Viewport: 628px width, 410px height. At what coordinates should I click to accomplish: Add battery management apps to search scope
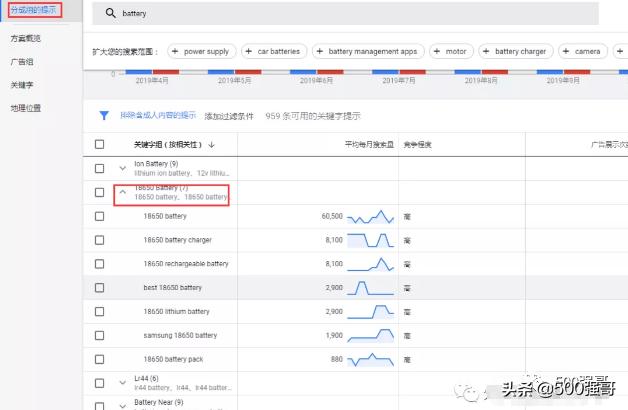coord(368,51)
